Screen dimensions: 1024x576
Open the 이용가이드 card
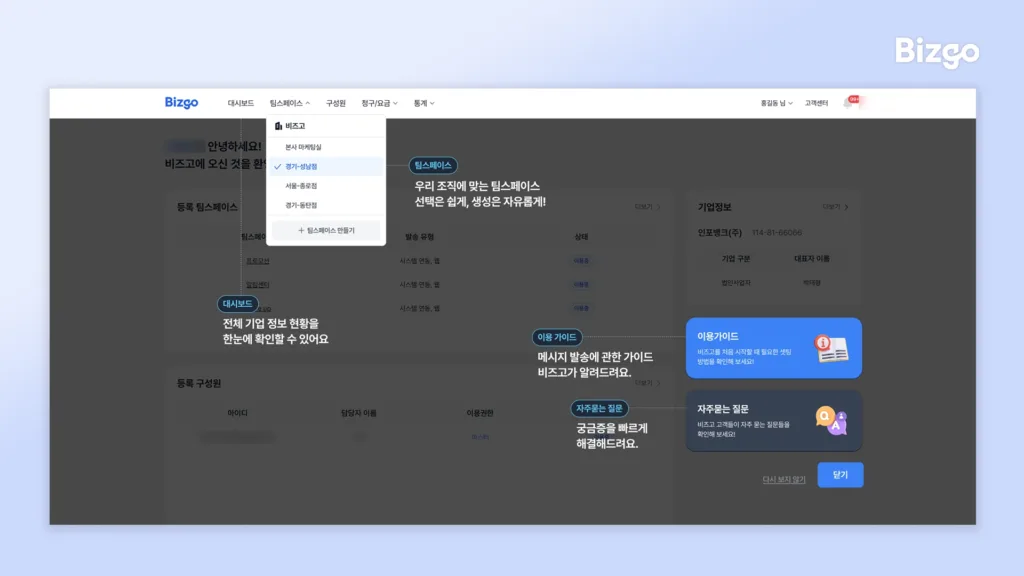point(774,348)
